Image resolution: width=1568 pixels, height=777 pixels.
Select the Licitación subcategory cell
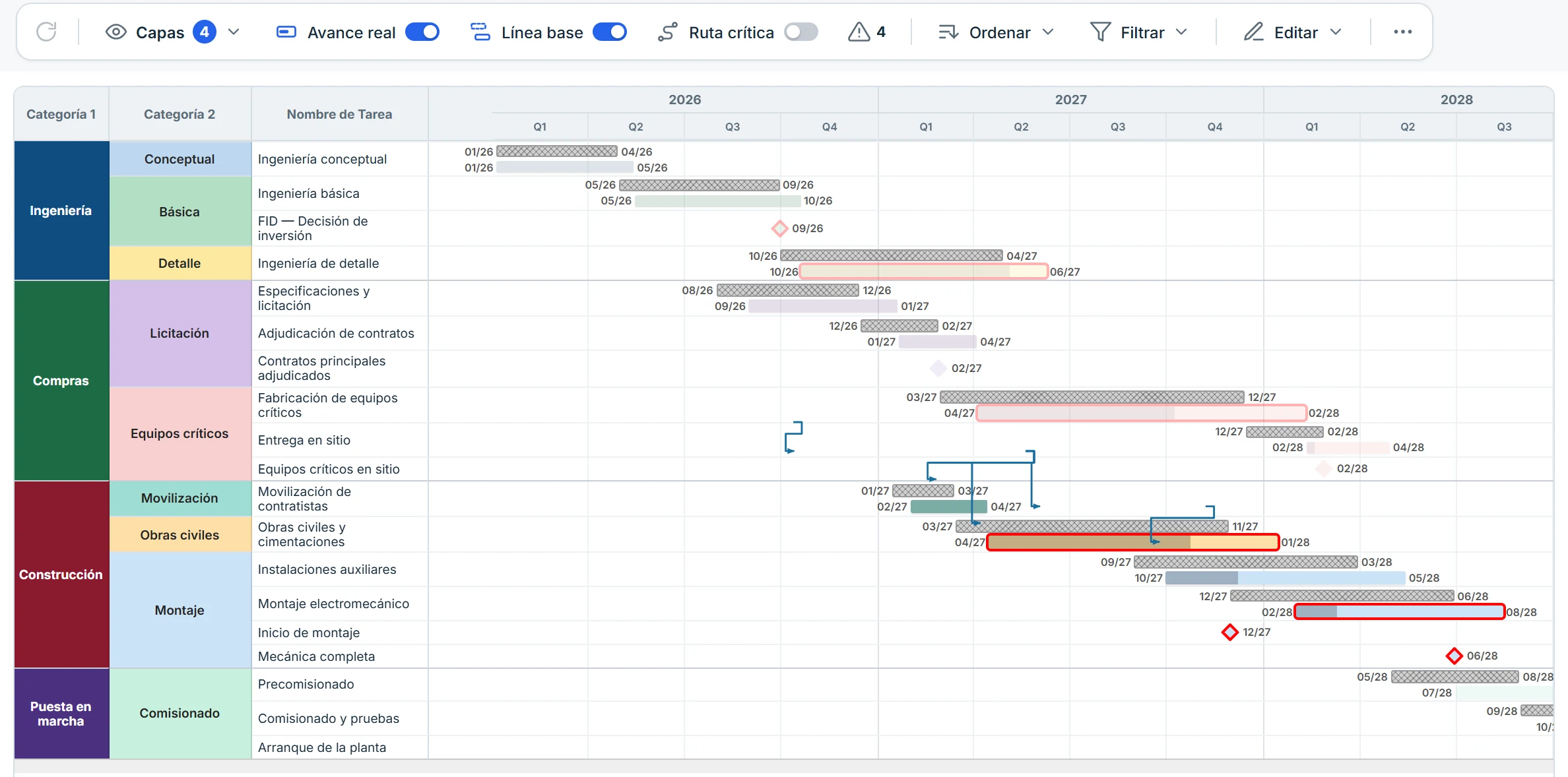180,333
